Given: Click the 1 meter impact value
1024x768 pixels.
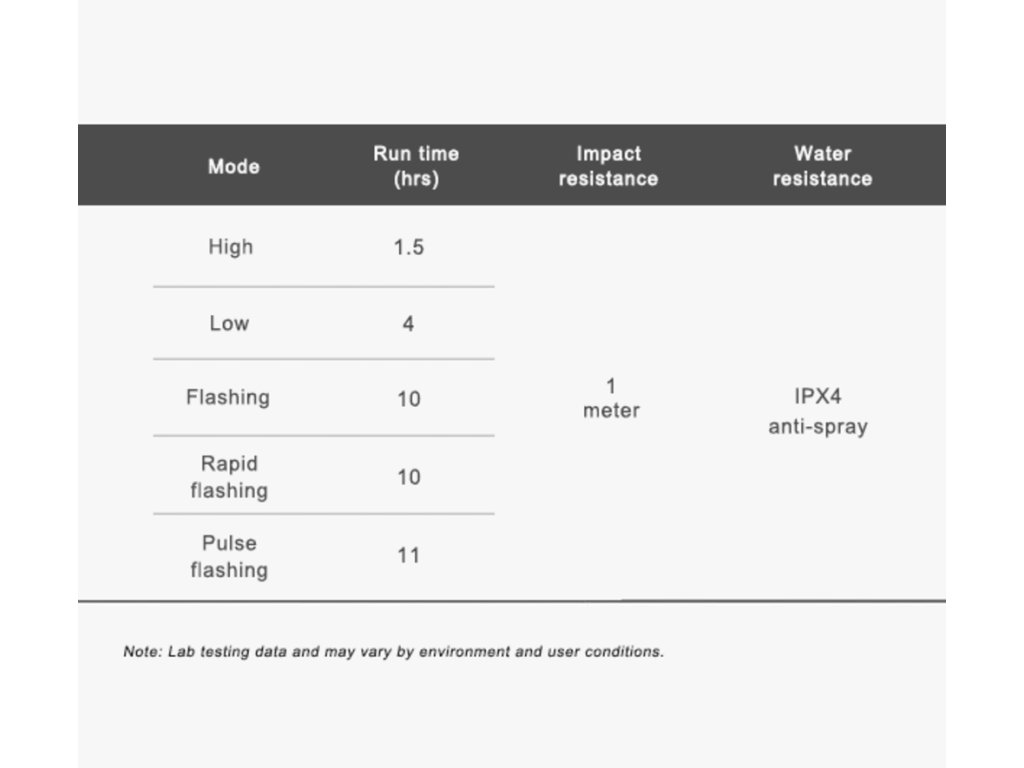Looking at the screenshot, I should (611, 398).
